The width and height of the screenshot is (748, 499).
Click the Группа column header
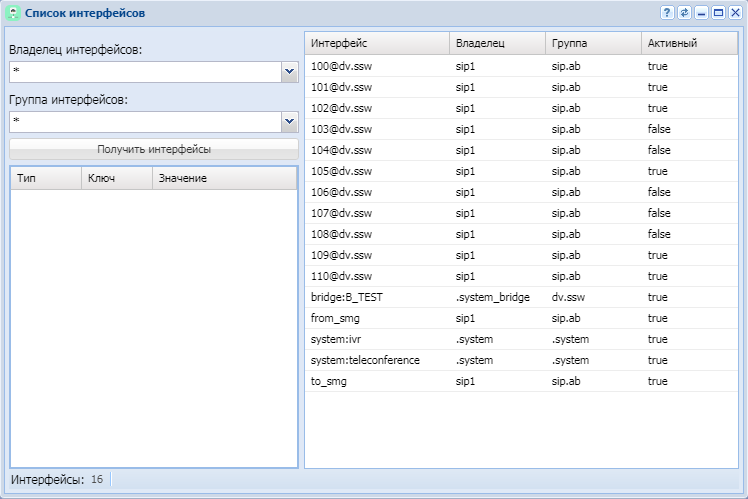pyautogui.click(x=592, y=44)
